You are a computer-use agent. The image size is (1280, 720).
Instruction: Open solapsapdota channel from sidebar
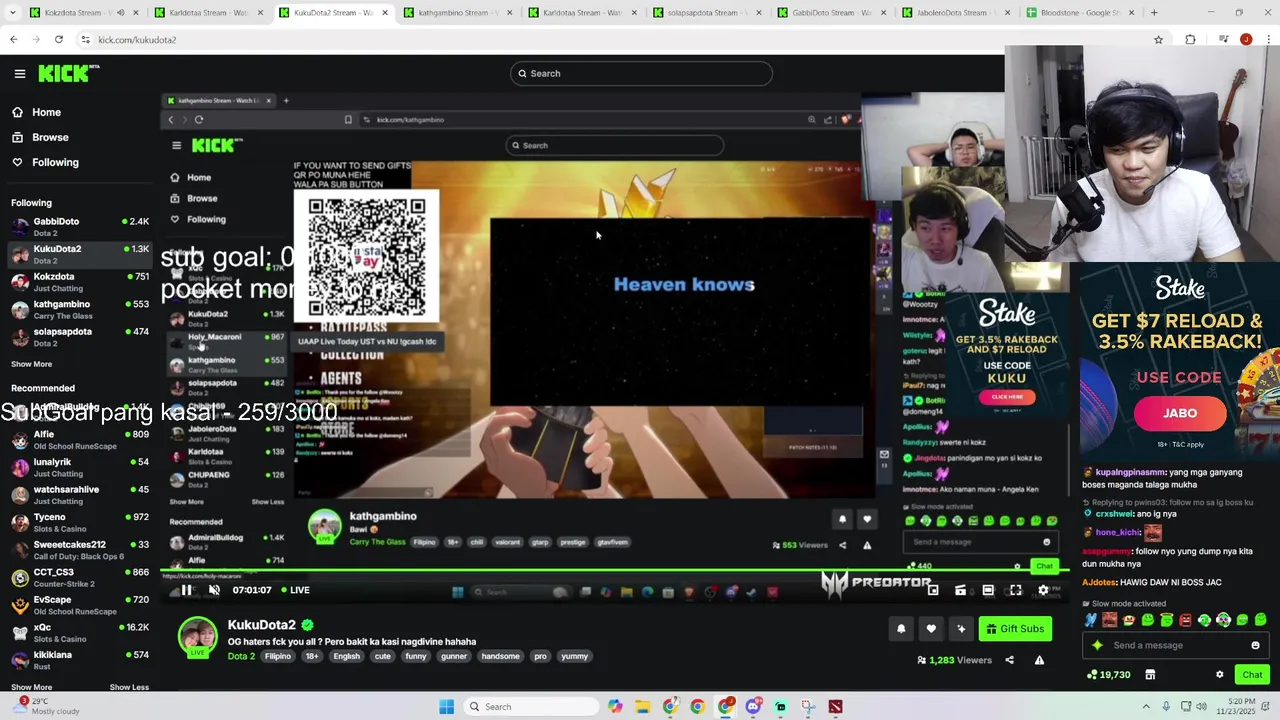[80, 337]
